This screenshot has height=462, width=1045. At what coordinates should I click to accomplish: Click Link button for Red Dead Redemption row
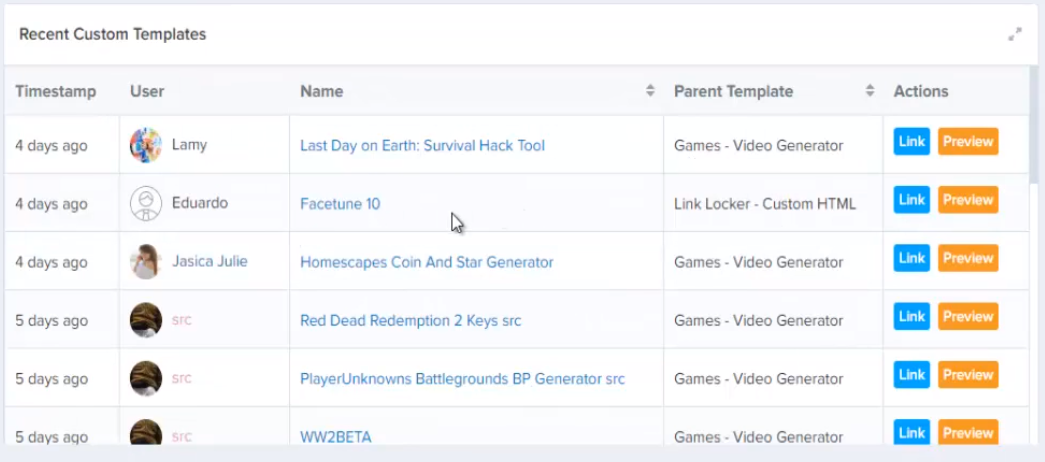point(912,317)
